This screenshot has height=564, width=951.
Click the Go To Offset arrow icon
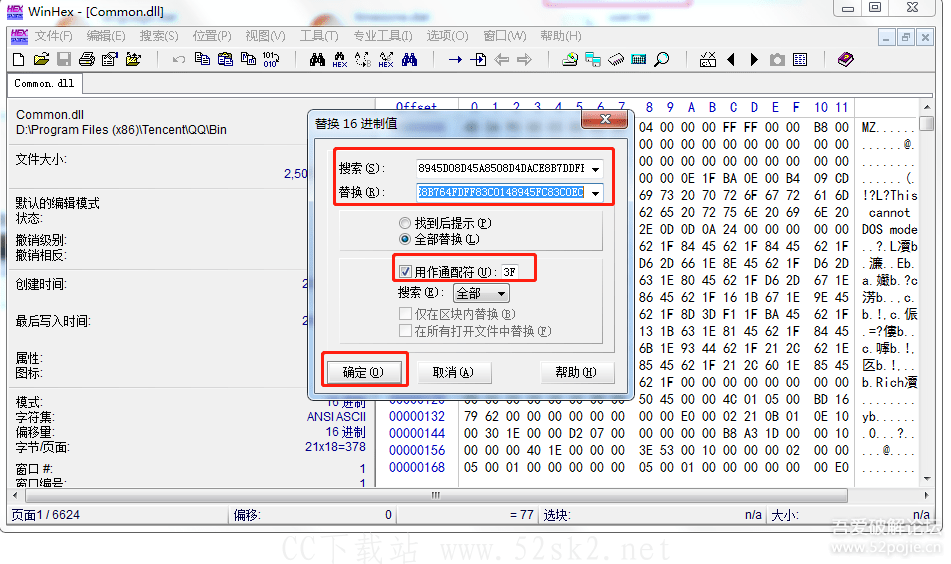coord(455,59)
